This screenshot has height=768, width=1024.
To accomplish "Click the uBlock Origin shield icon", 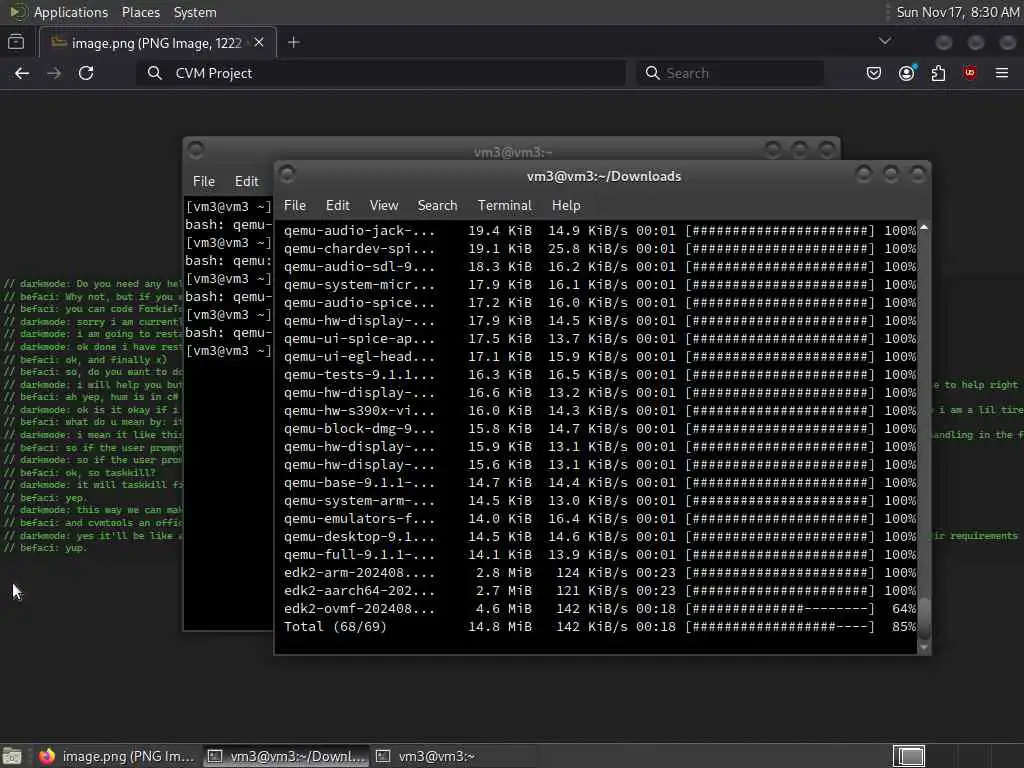I will coord(970,73).
